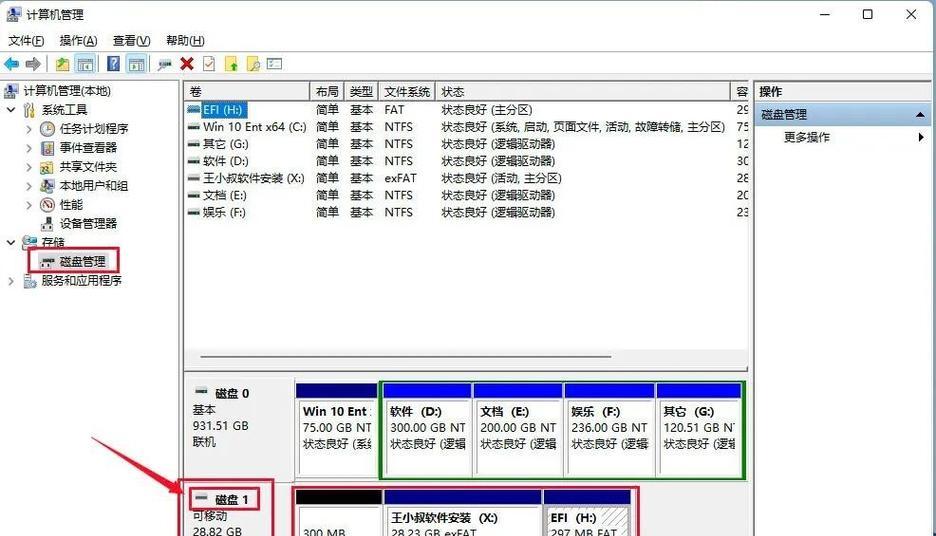The image size is (936, 536).
Task: Select the 其它 (G:) volume row
Action: [466, 144]
